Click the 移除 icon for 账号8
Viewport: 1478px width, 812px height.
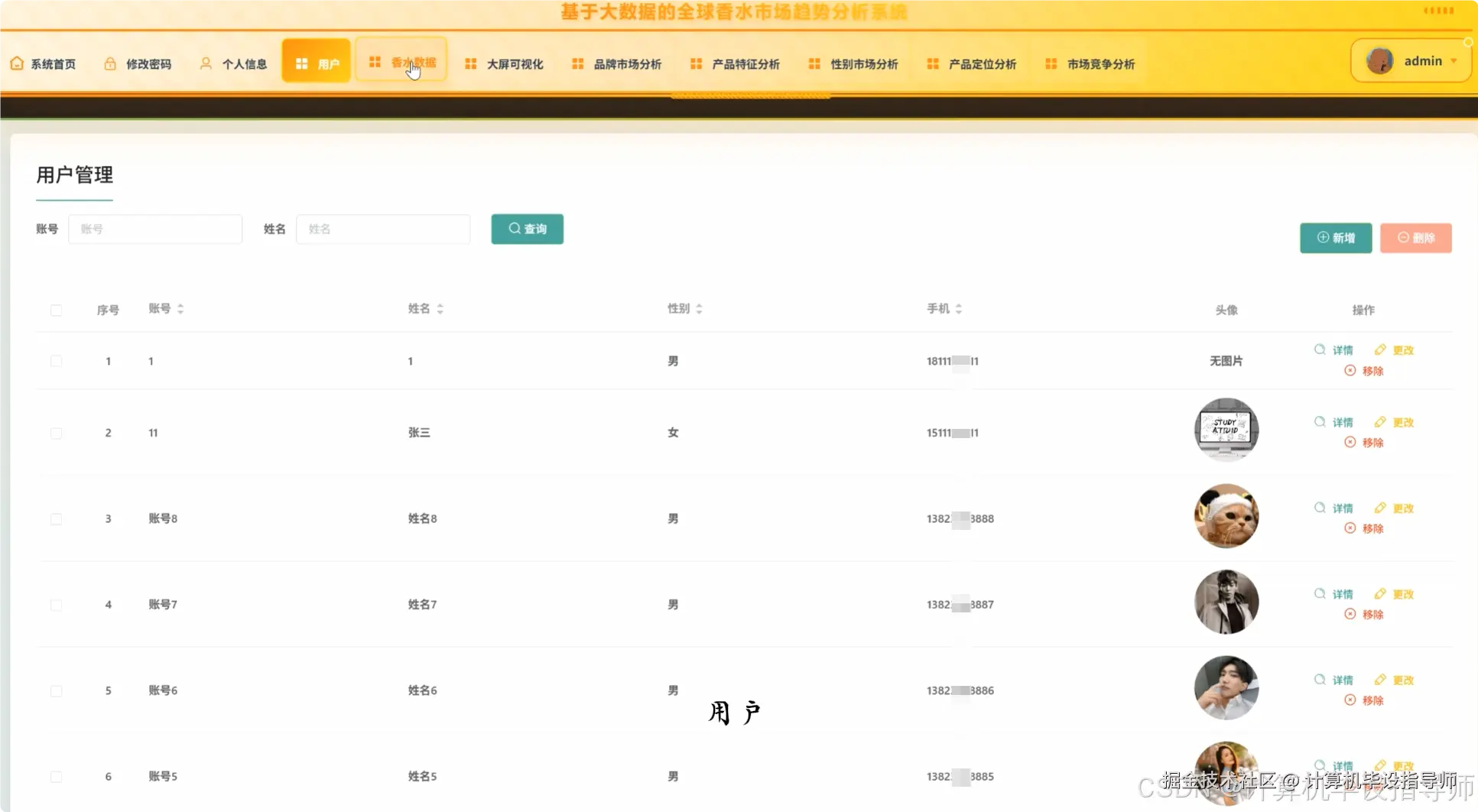pos(1351,528)
